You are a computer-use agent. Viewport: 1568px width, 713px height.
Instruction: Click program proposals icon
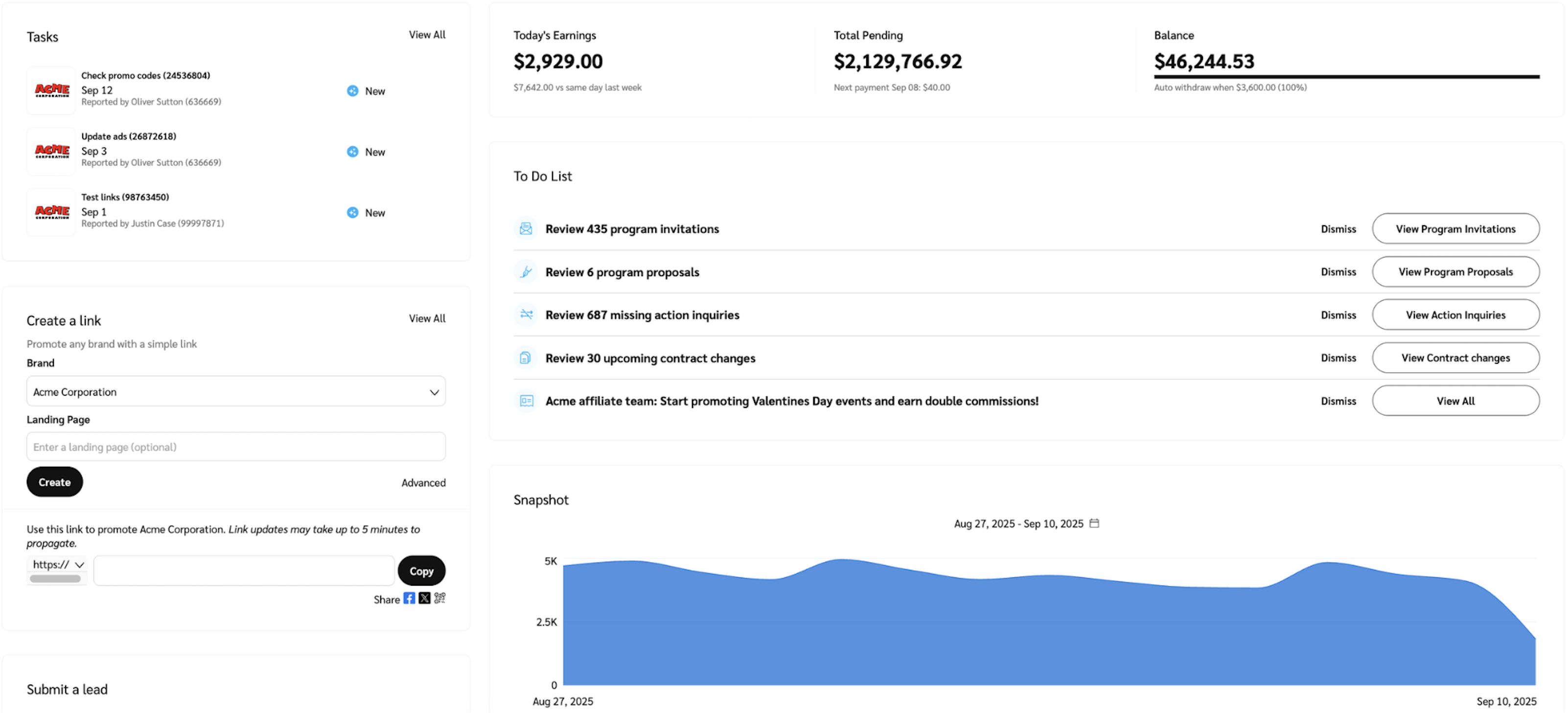(526, 272)
